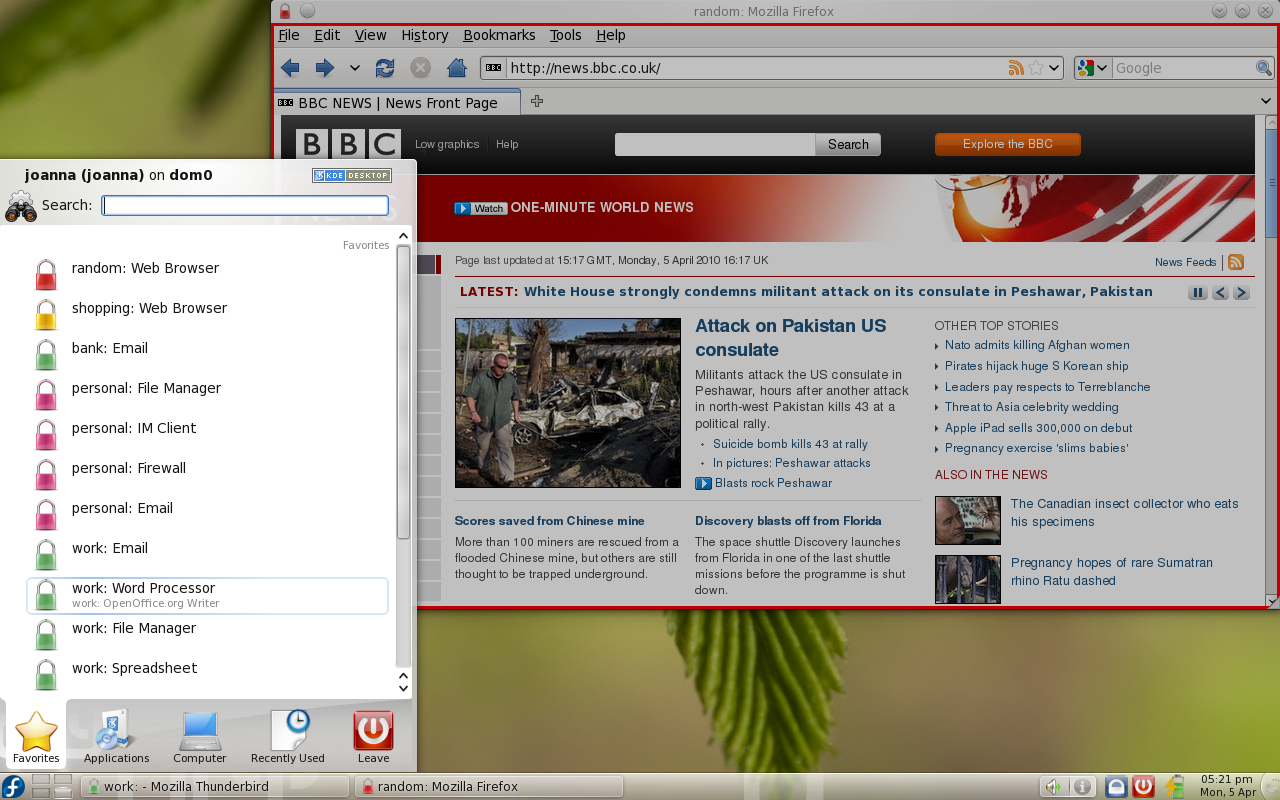Open the Scores saved from Chinese mine story

pyautogui.click(x=550, y=521)
